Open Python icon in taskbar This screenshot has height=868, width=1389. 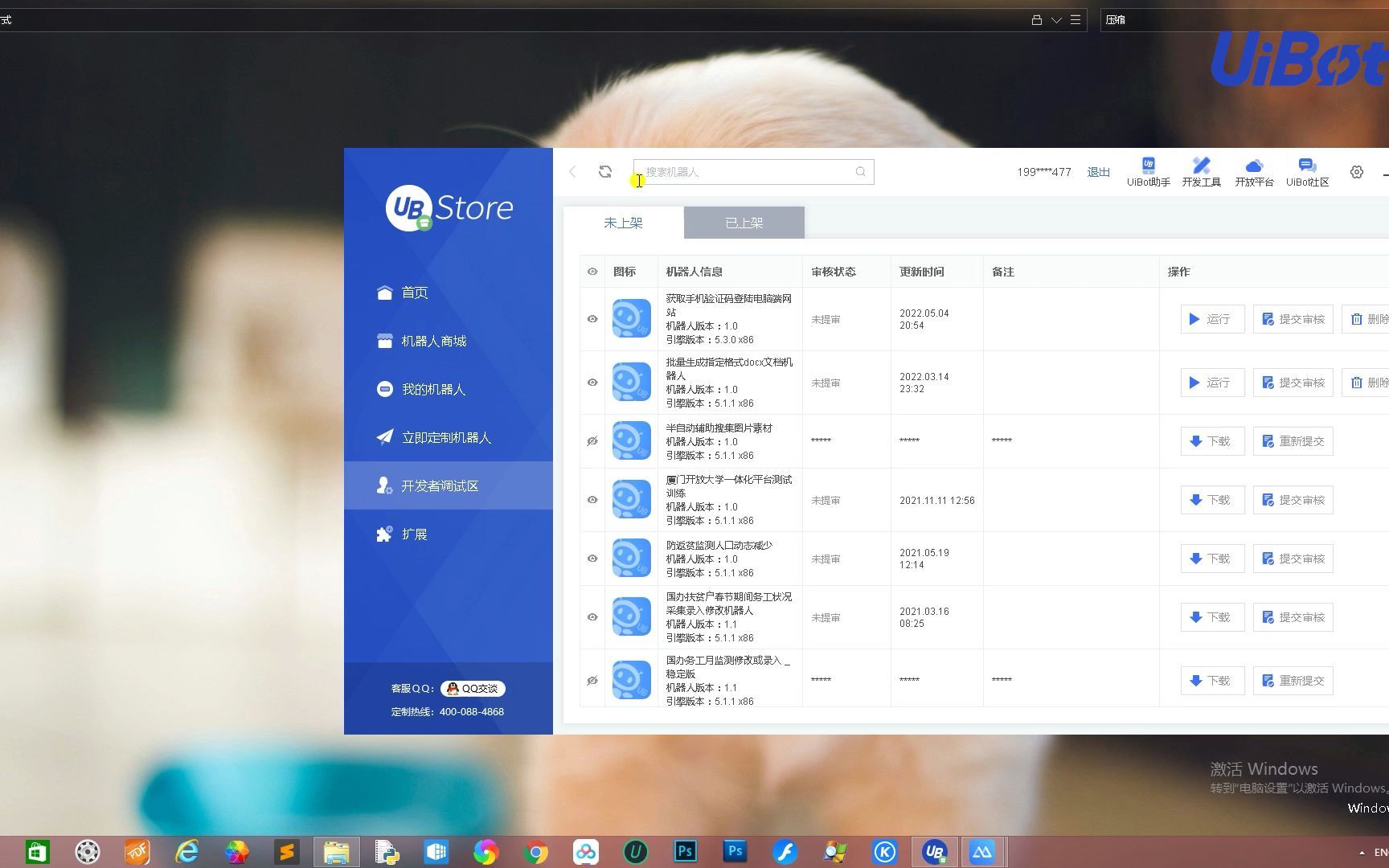click(x=386, y=852)
